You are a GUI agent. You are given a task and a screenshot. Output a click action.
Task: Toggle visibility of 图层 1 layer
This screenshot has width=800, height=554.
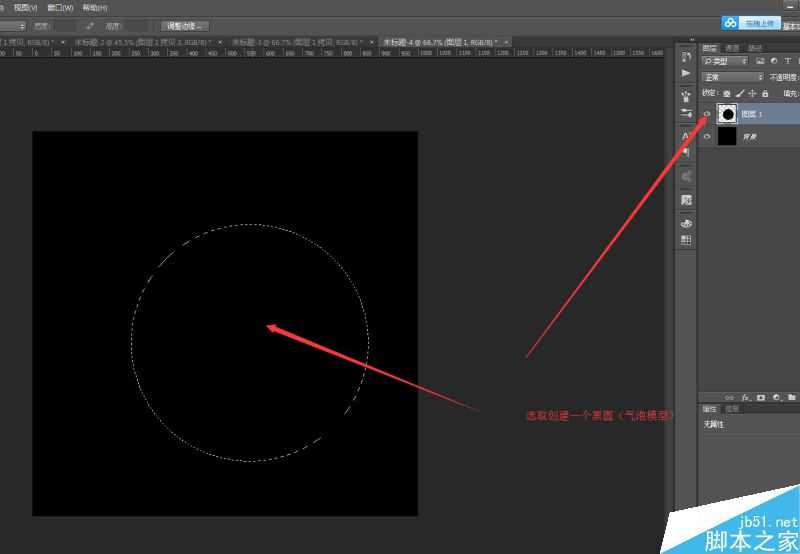(707, 114)
